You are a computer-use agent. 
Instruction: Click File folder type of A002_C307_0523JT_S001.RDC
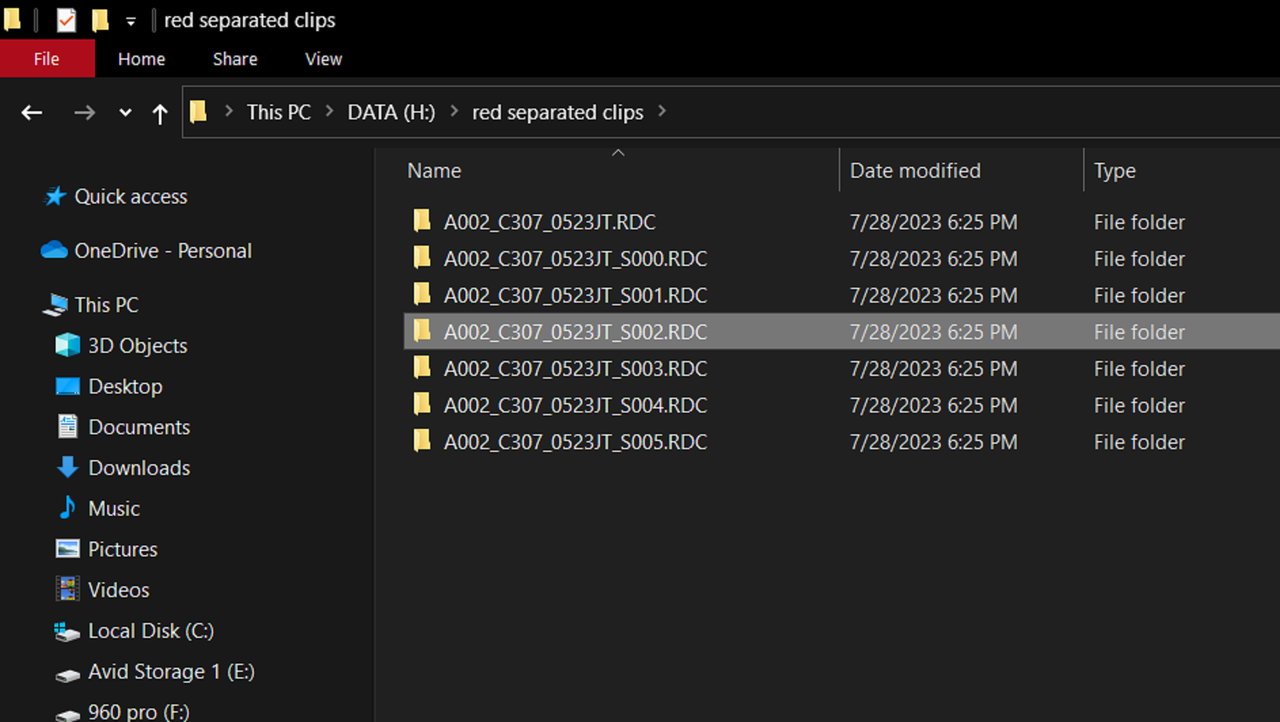(x=1139, y=296)
